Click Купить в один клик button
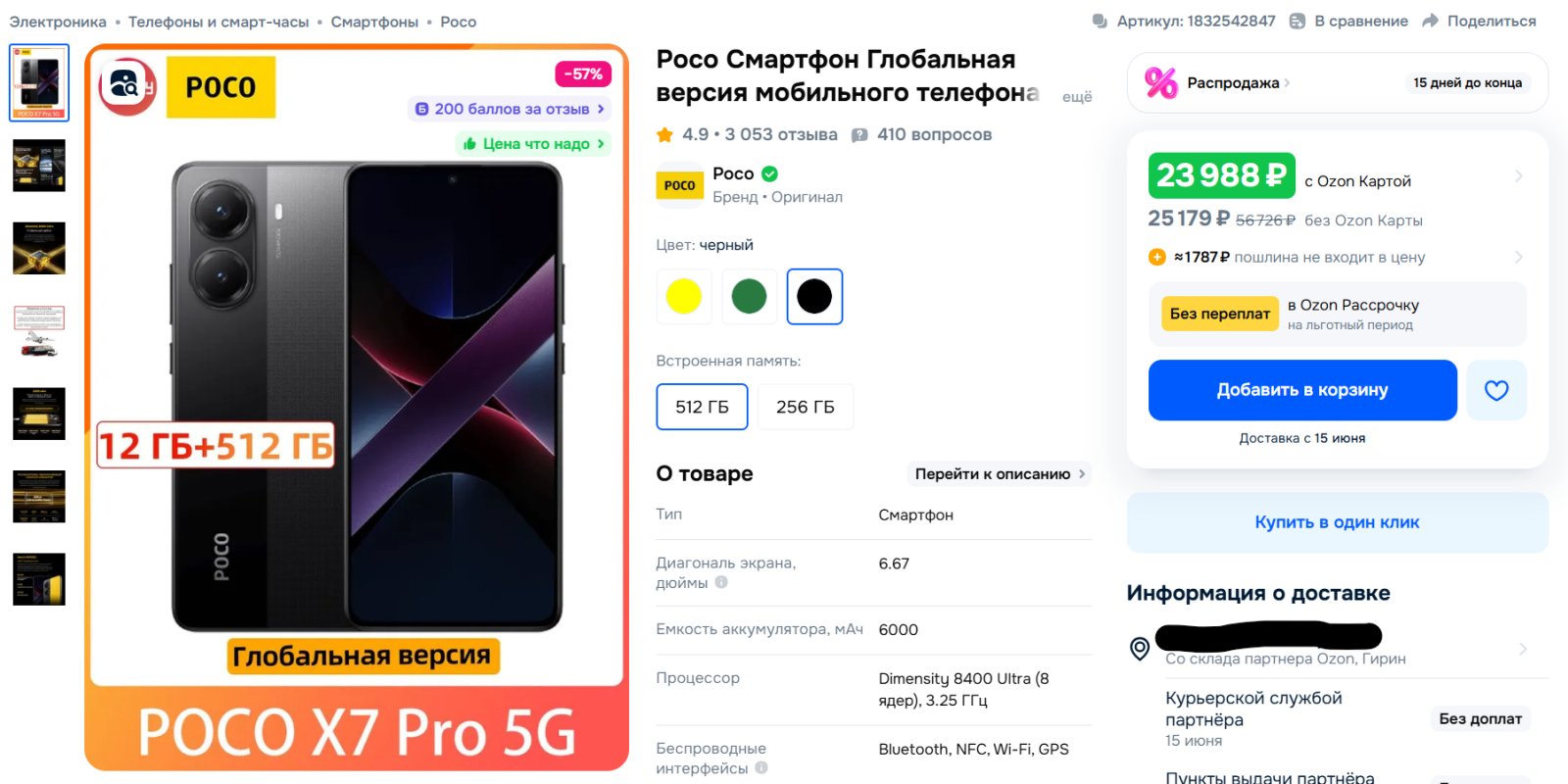This screenshot has width=1568, height=784. (x=1337, y=522)
